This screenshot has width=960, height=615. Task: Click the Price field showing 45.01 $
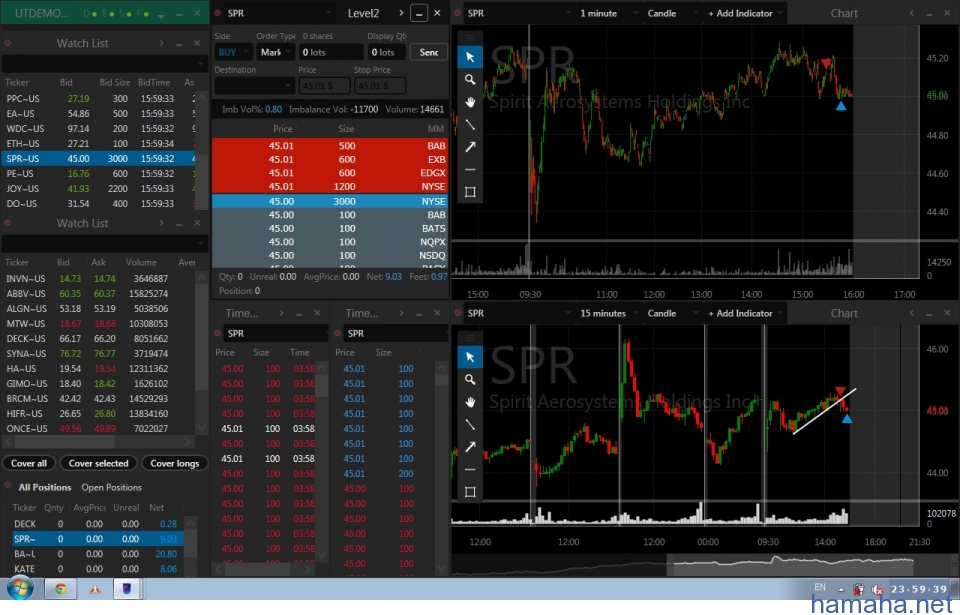pyautogui.click(x=324, y=86)
